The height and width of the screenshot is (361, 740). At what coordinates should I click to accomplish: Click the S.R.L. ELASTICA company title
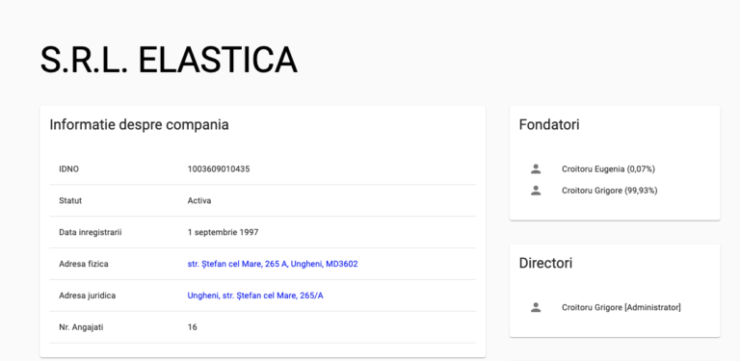168,60
